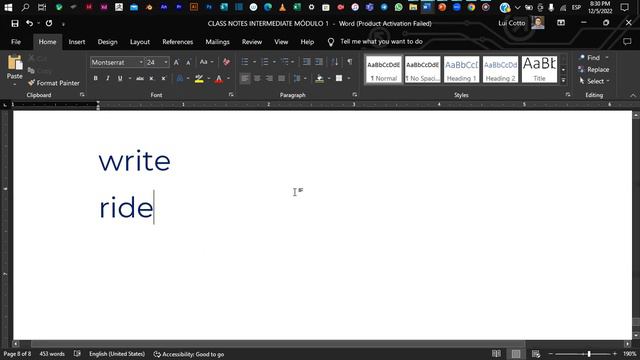640x360 pixels.
Task: Switch to the Review tab
Action: coord(252,42)
